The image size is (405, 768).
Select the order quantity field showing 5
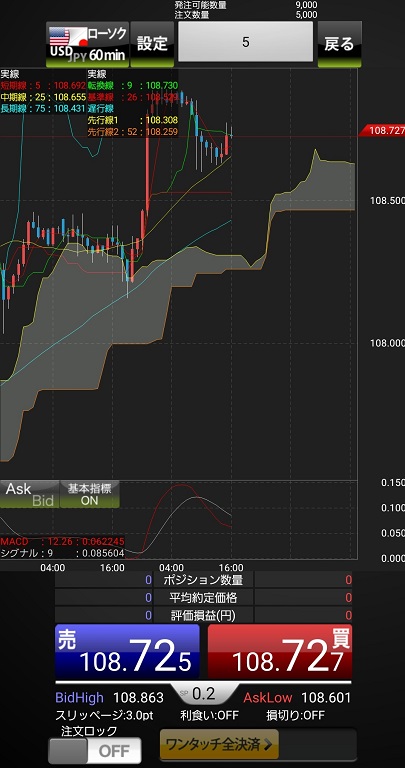pyautogui.click(x=245, y=42)
